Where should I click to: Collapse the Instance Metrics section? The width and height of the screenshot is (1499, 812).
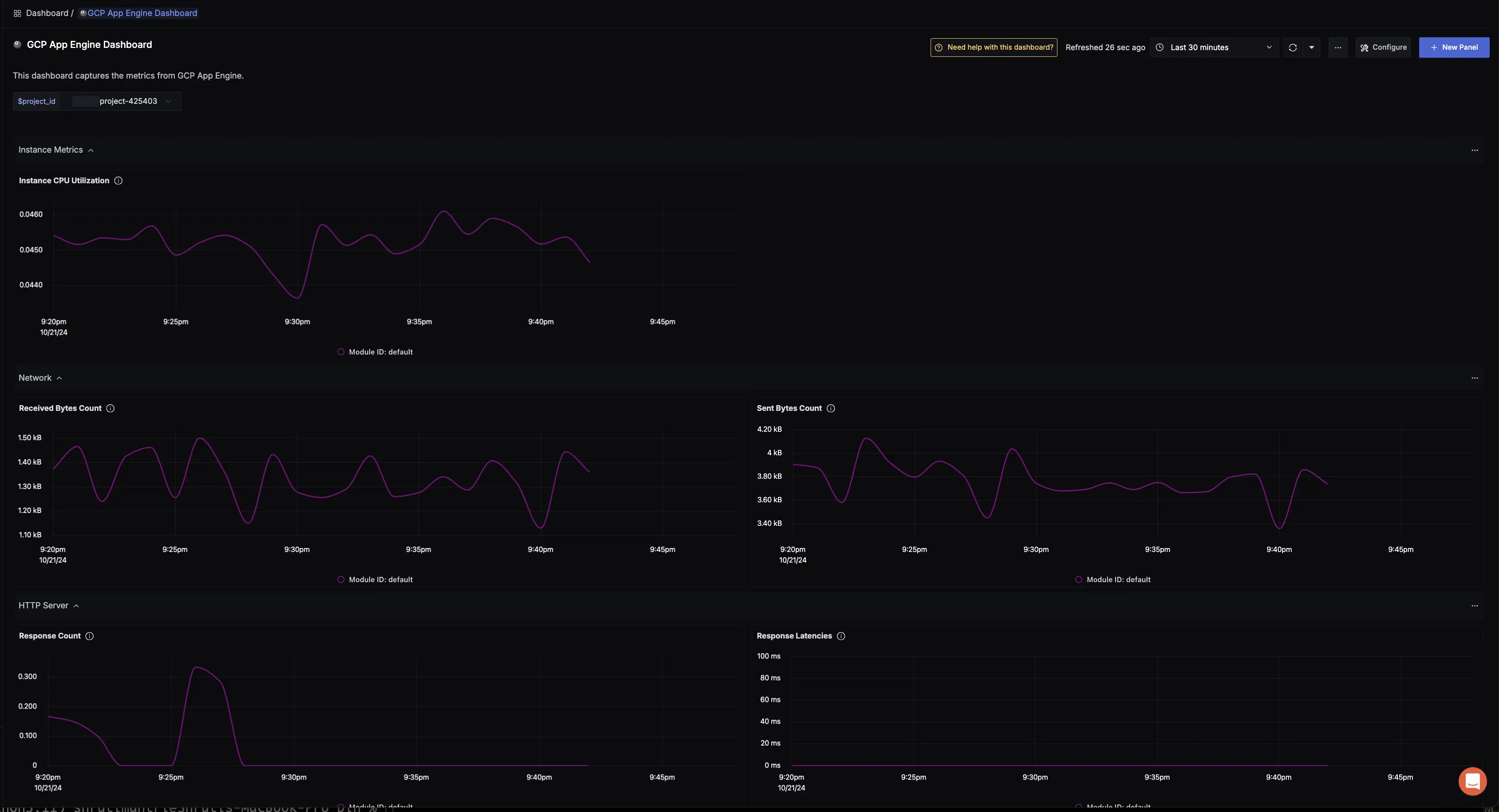tap(92, 150)
